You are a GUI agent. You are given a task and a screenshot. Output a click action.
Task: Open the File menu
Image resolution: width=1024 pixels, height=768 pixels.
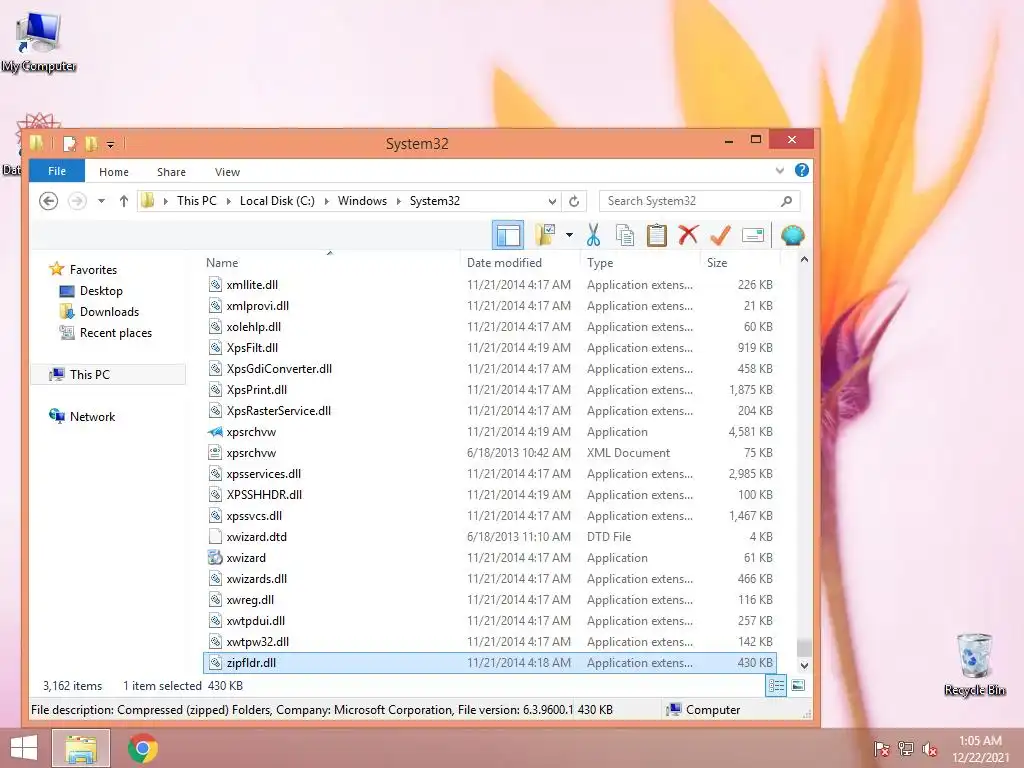coord(57,171)
